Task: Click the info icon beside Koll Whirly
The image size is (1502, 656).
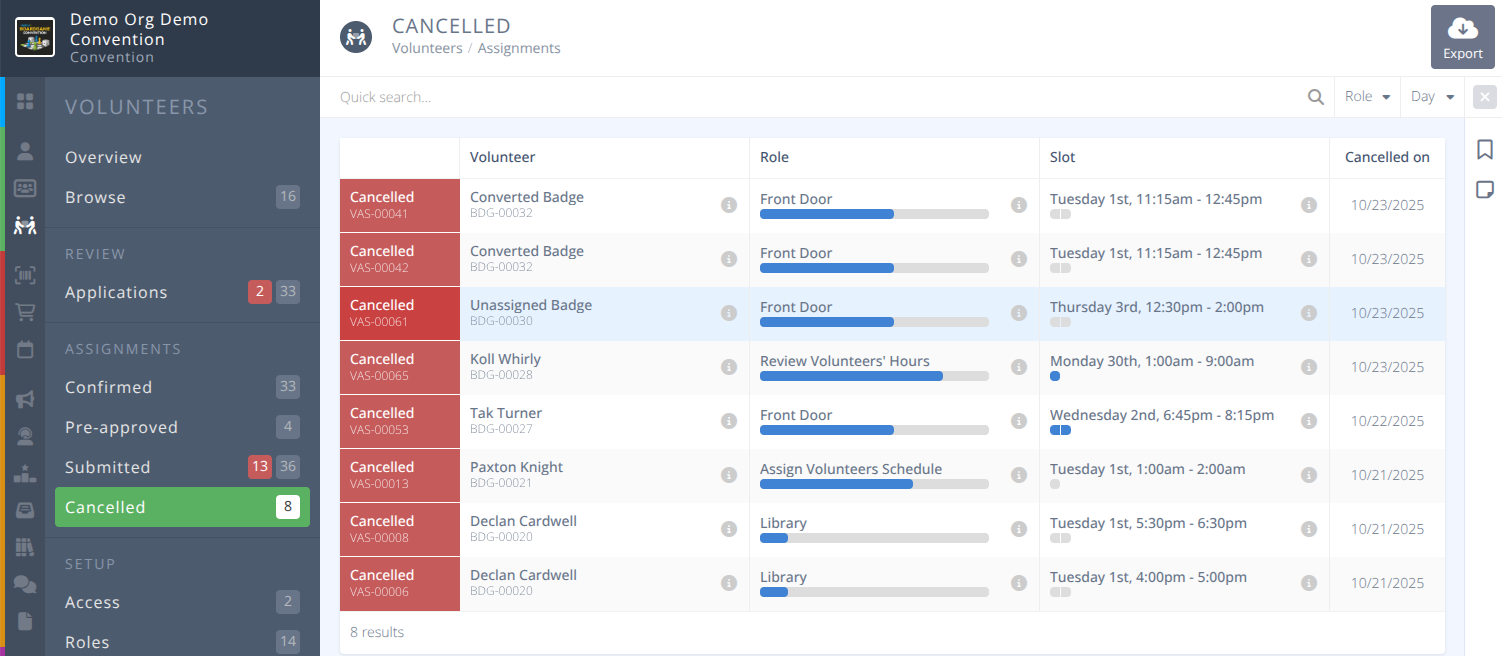Action: click(x=729, y=367)
